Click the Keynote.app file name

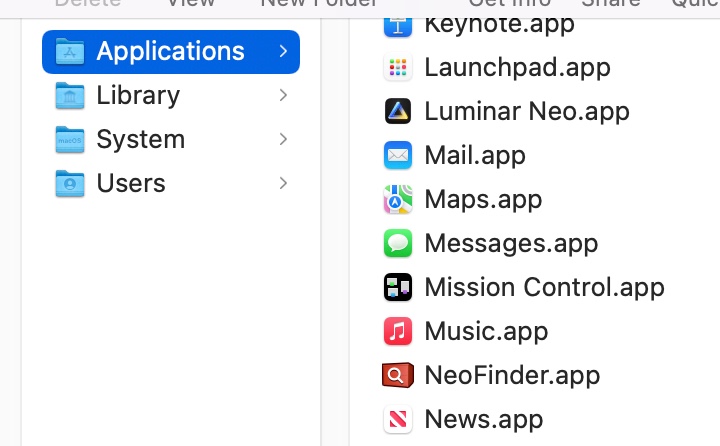pos(499,26)
